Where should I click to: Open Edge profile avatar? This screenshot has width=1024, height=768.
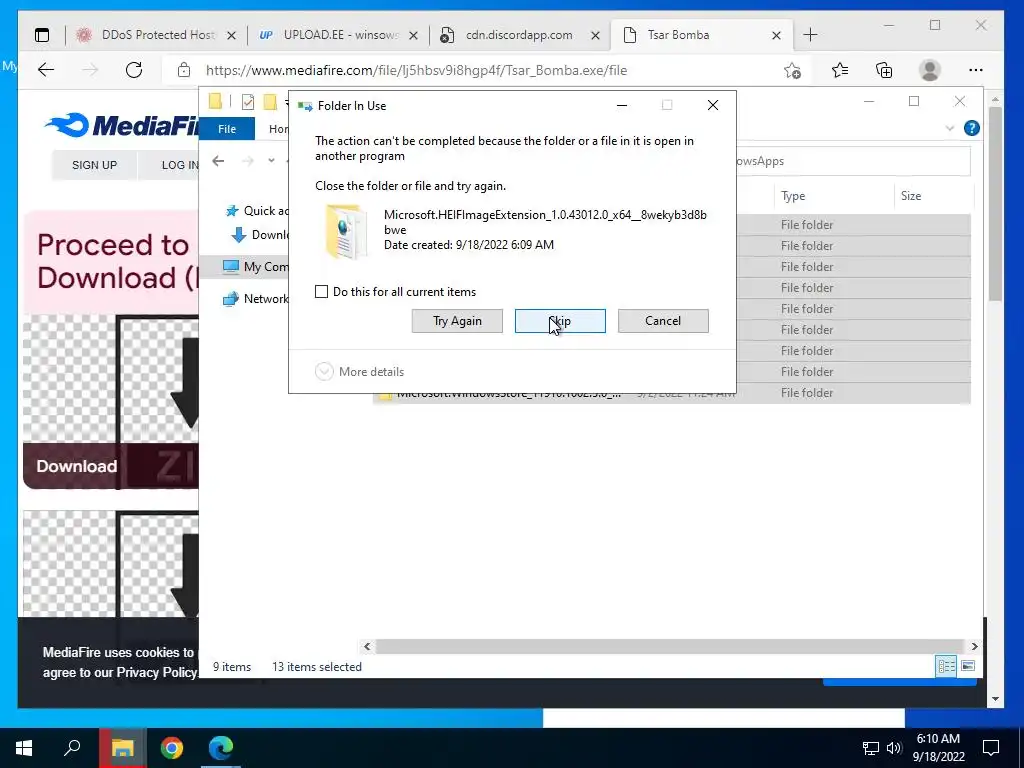pyautogui.click(x=929, y=70)
